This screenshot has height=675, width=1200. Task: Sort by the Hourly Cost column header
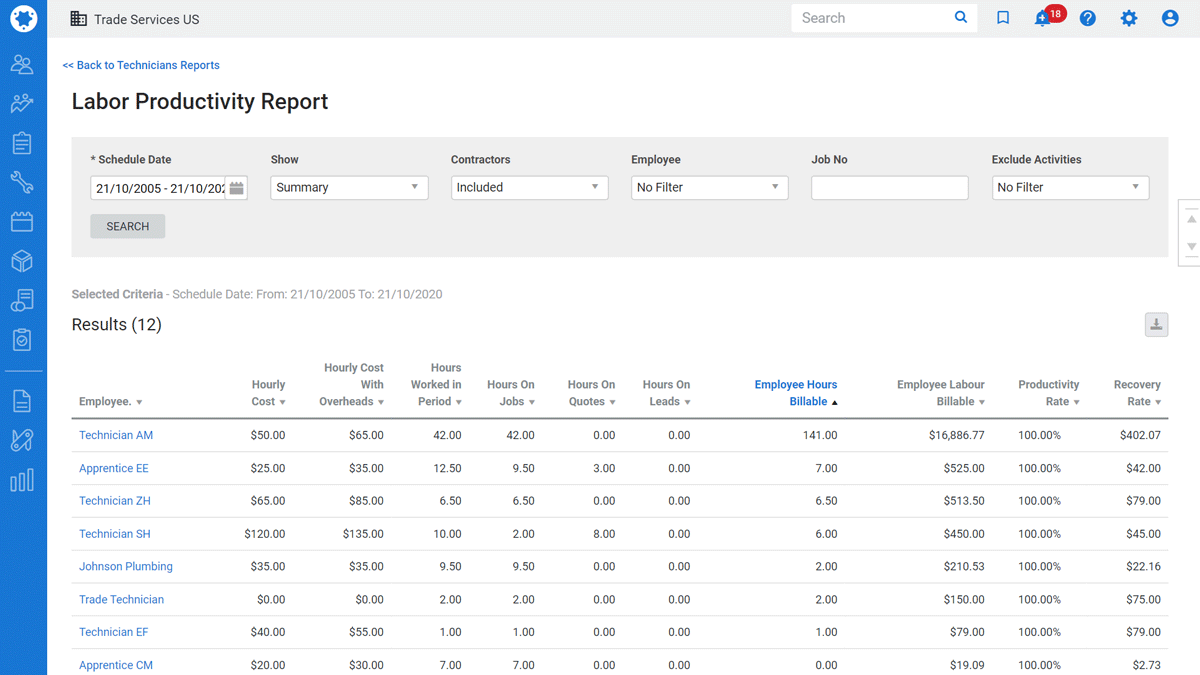click(x=268, y=393)
